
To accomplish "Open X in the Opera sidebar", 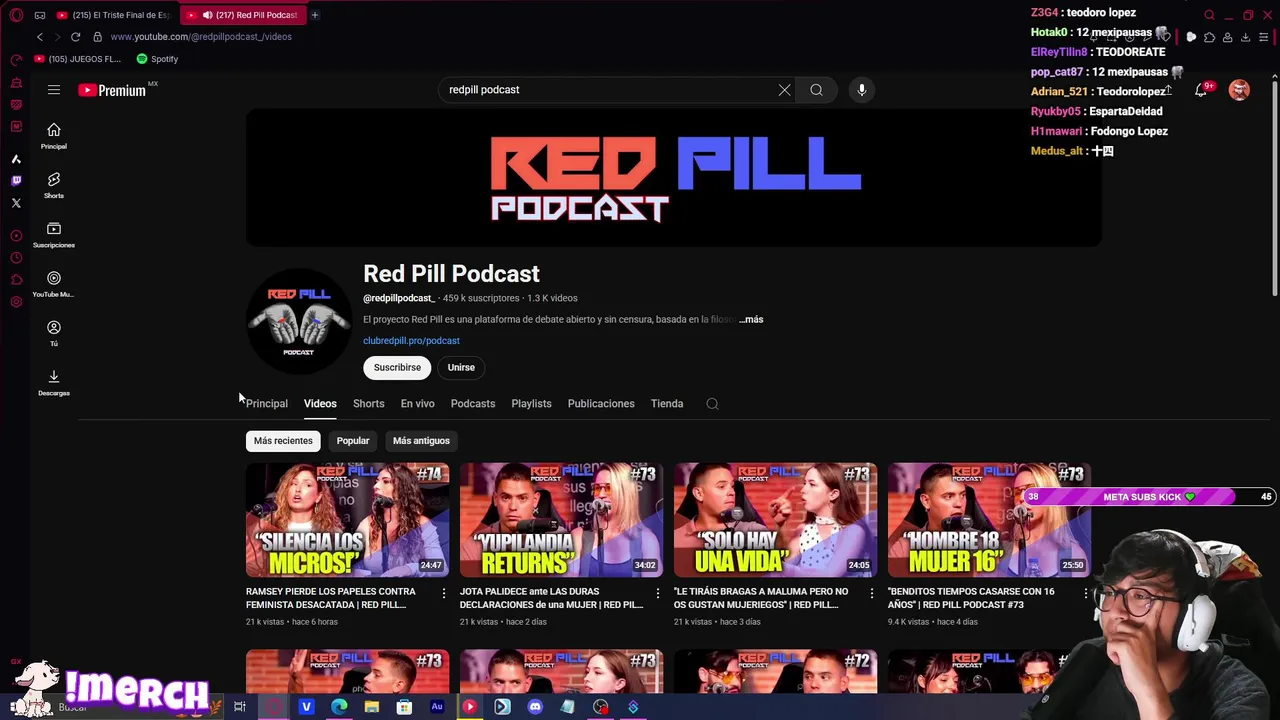I will point(16,203).
